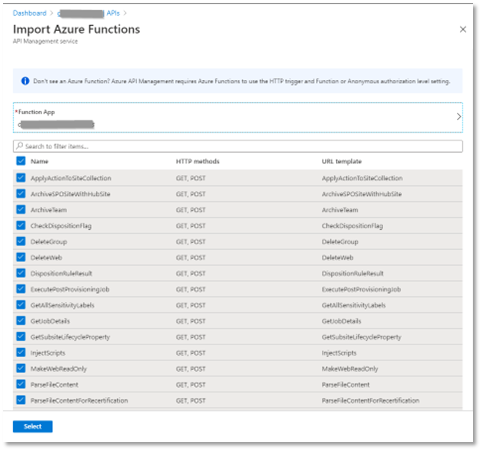Uncheck the GetSubsiteLifecycleProperty checkbox

click(x=21, y=337)
